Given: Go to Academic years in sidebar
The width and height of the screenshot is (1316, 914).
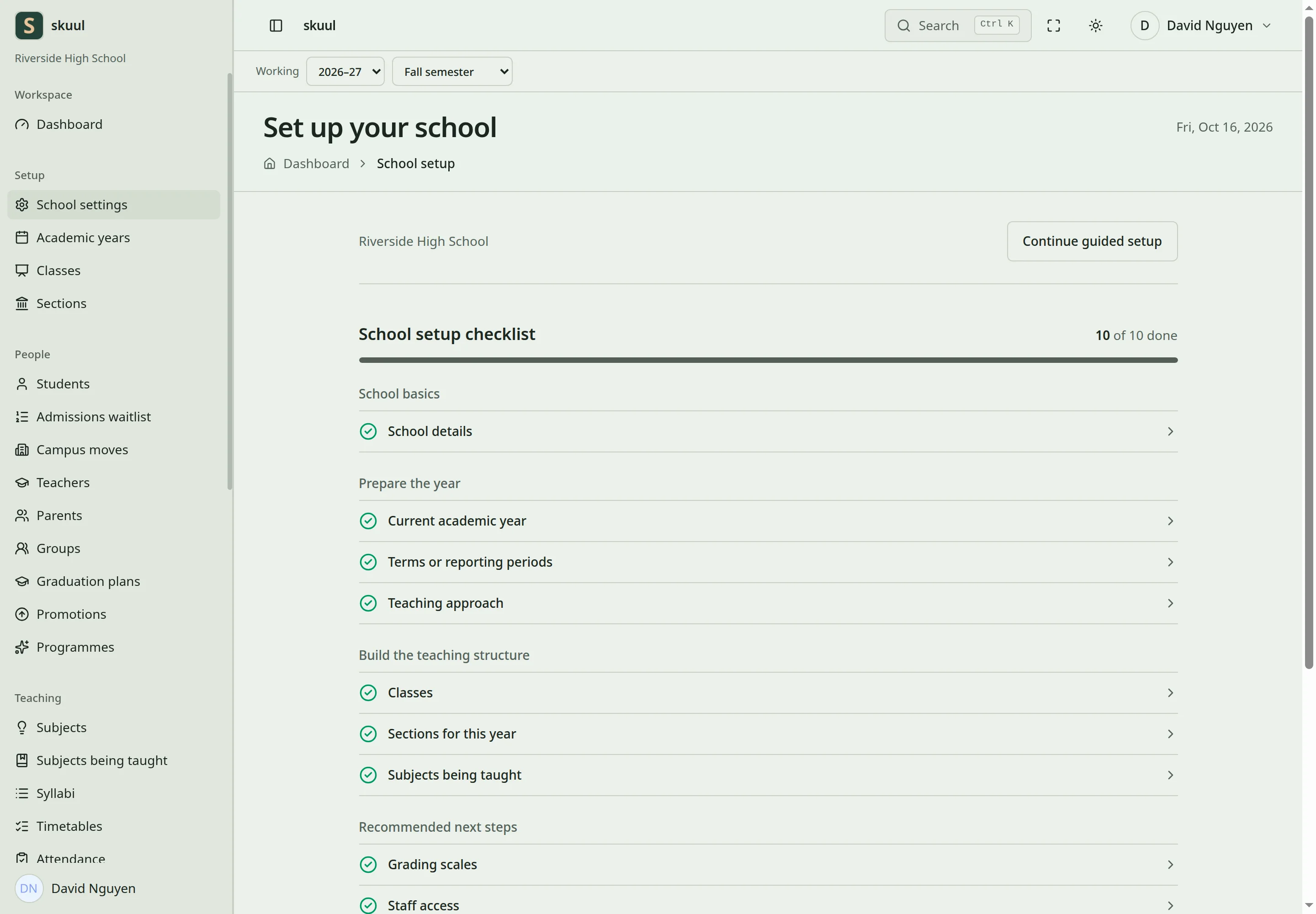Looking at the screenshot, I should [x=113, y=238].
